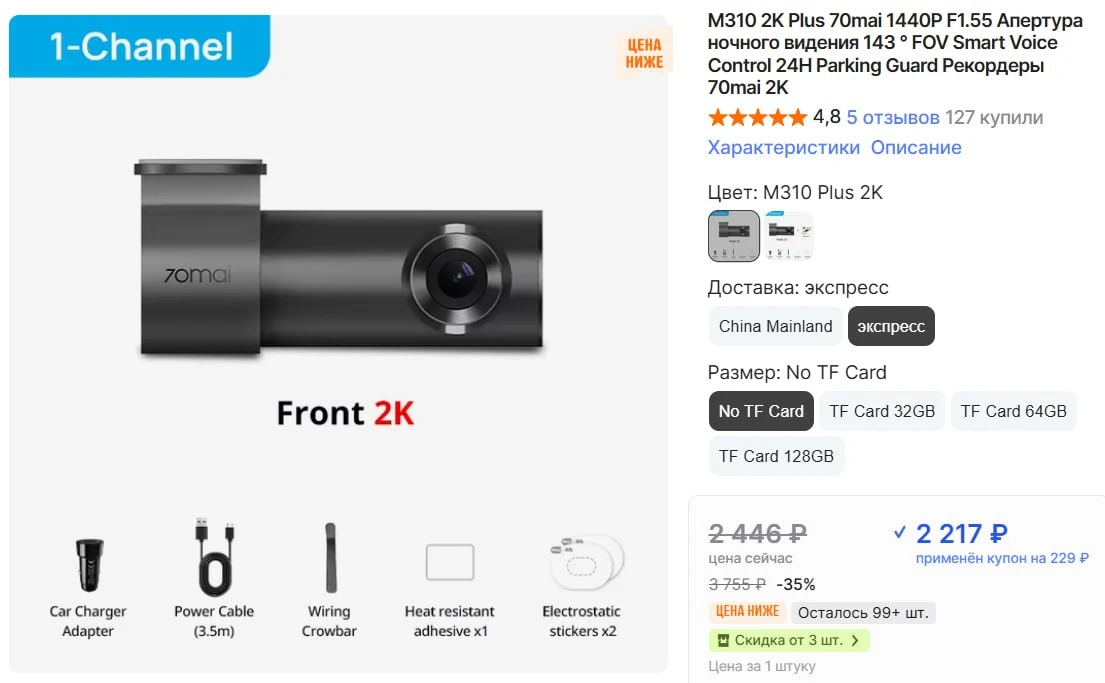
Task: Select TF Card 128GB option
Action: point(776,456)
